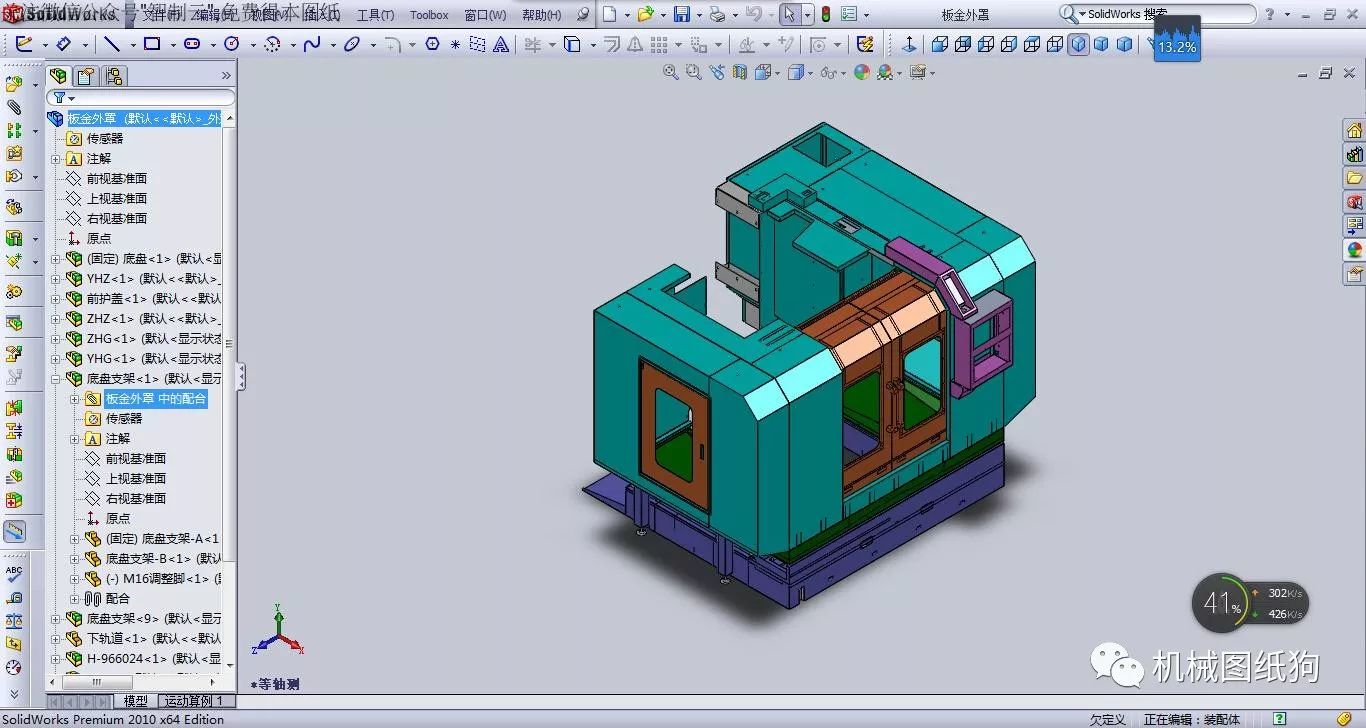1366x728 pixels.
Task: Switch to the 运动算例 1 tab
Action: [194, 701]
